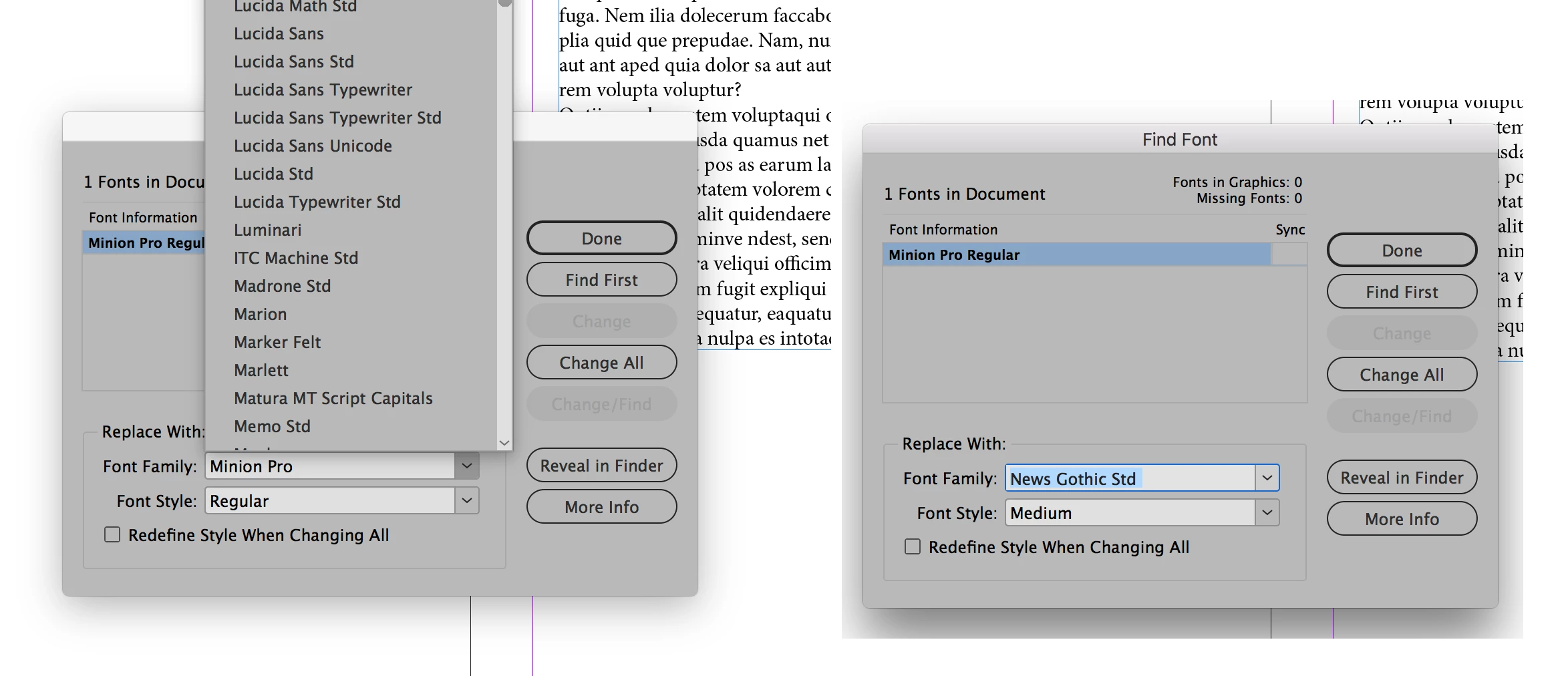Click More Info in the left dialog
The height and width of the screenshot is (676, 1568).
tap(601, 506)
